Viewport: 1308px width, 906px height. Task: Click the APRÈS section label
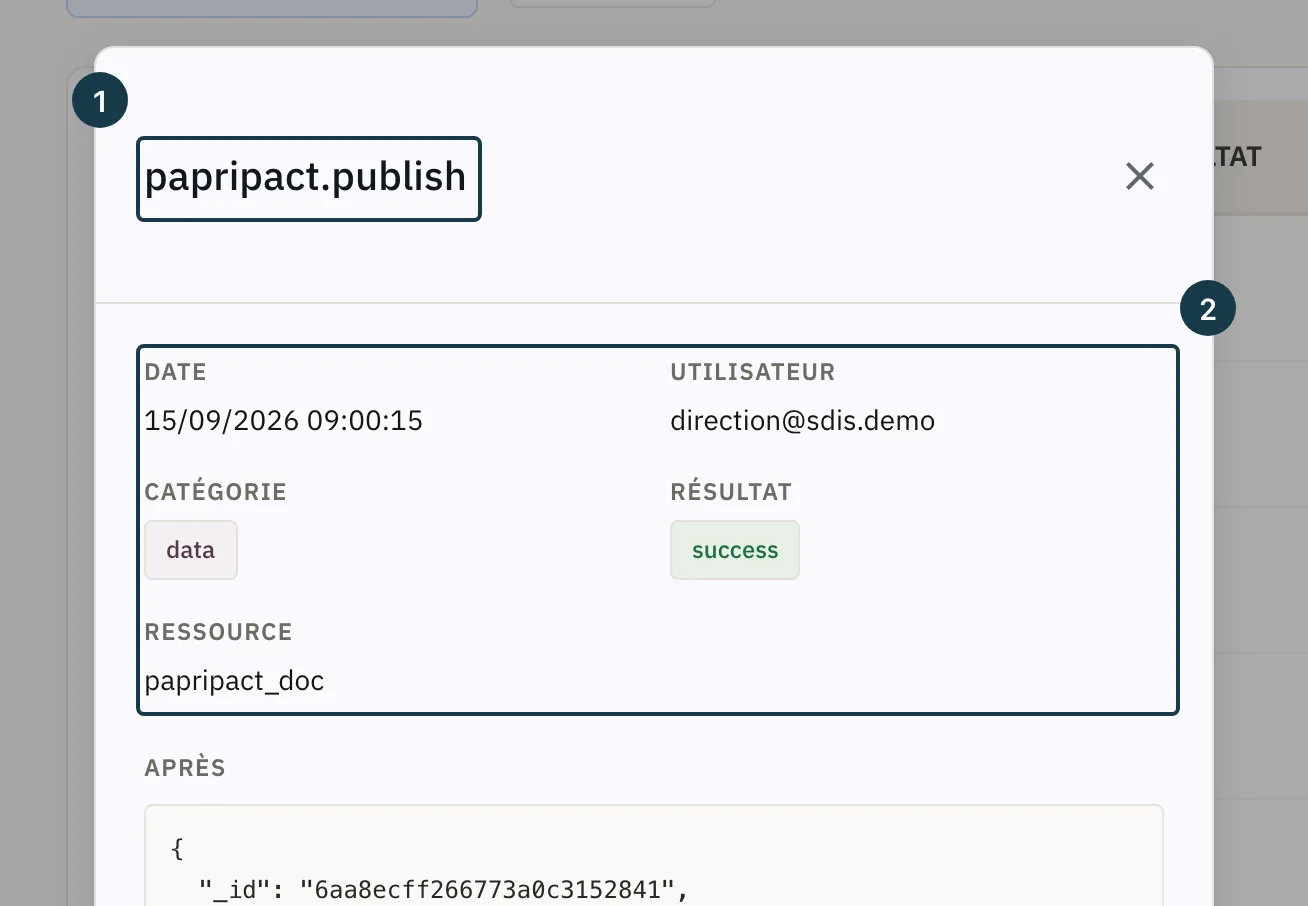click(x=185, y=768)
